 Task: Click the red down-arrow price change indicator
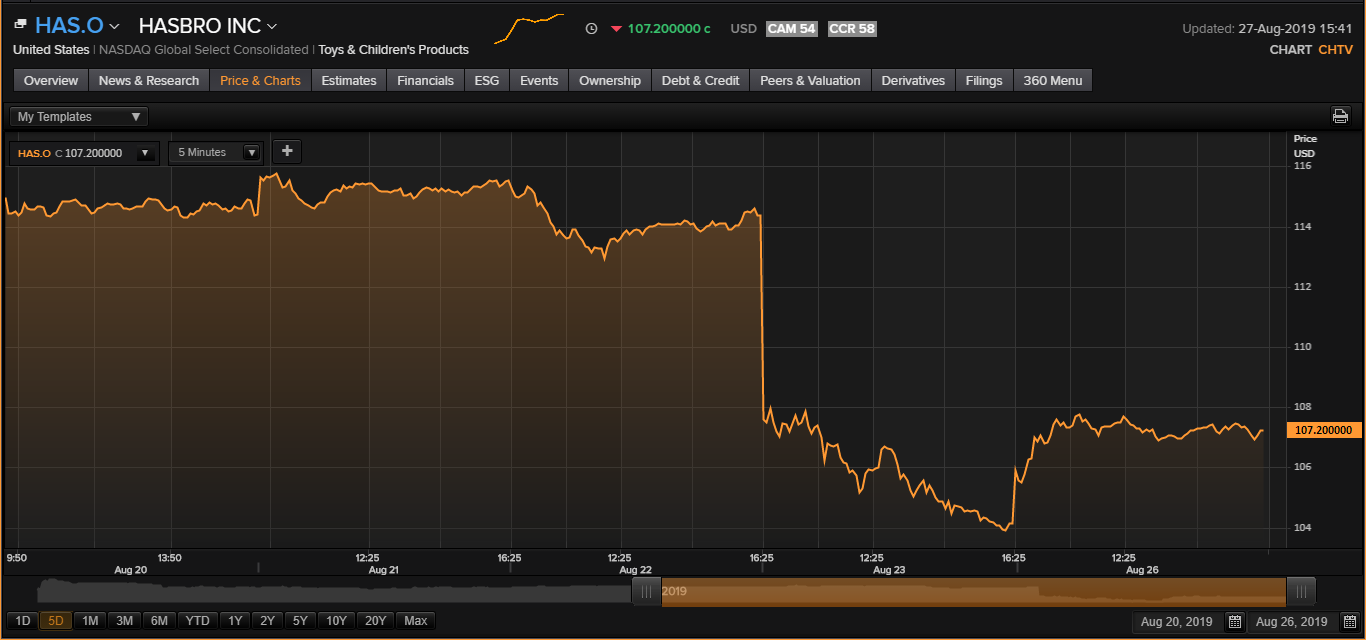tap(616, 29)
